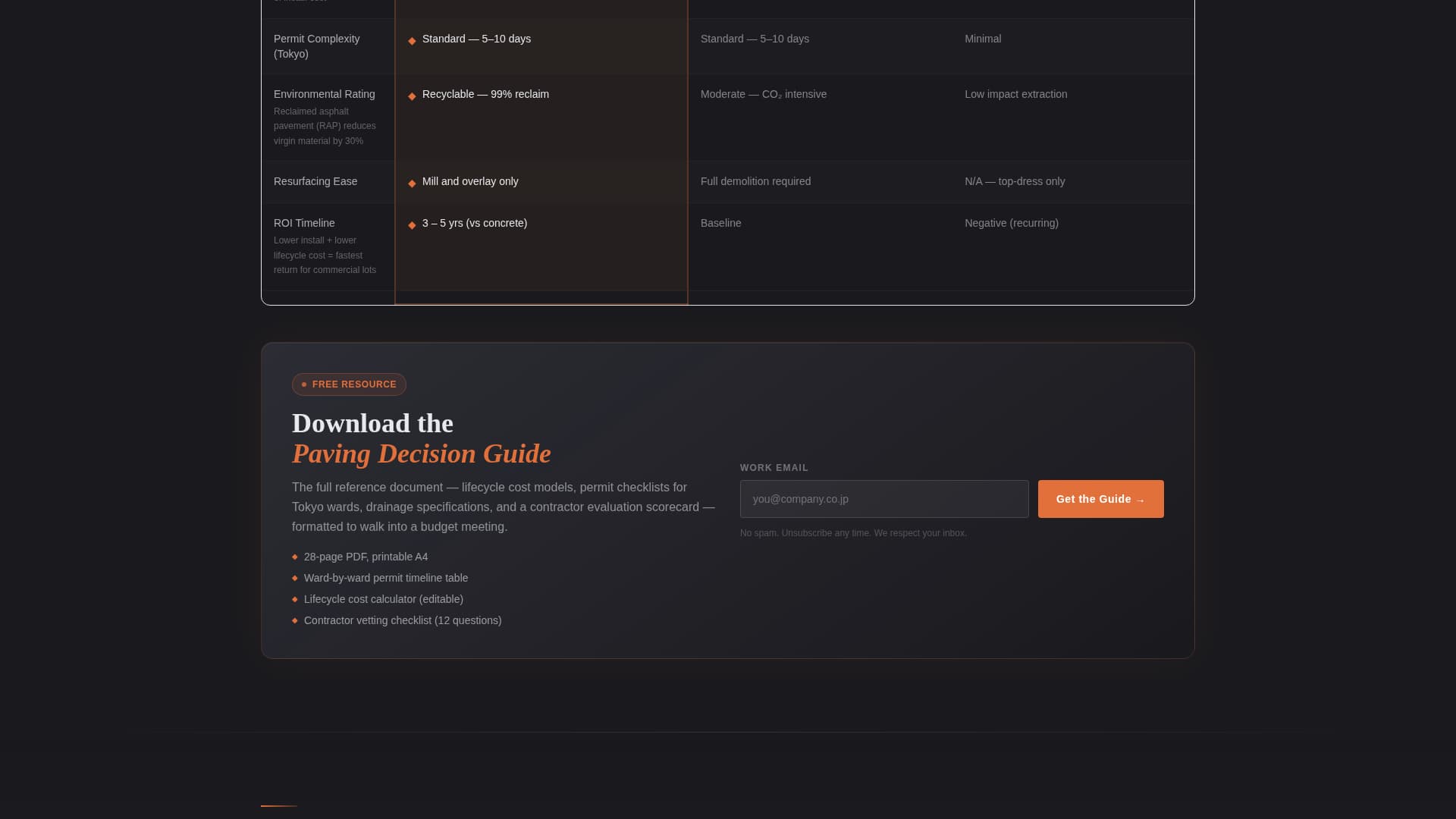Image resolution: width=1456 pixels, height=819 pixels.
Task: Click the FREE RESOURCE badge
Action: pos(349,384)
